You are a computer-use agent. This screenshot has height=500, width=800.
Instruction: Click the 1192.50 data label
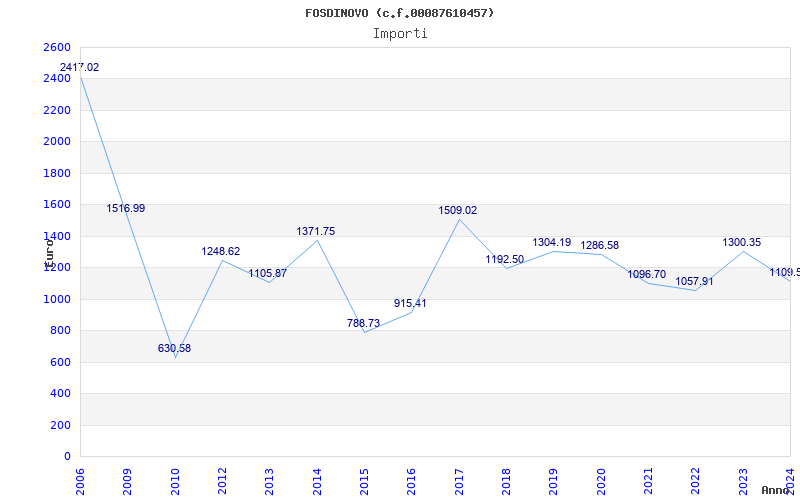(x=505, y=259)
